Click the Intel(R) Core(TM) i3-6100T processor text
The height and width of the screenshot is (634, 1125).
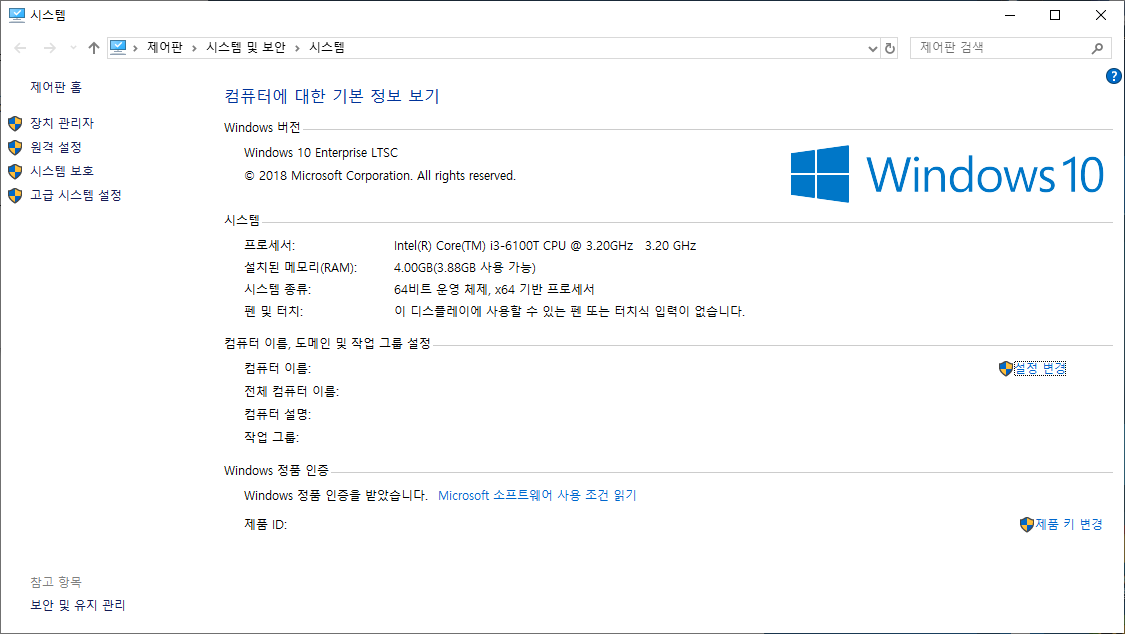(x=545, y=246)
